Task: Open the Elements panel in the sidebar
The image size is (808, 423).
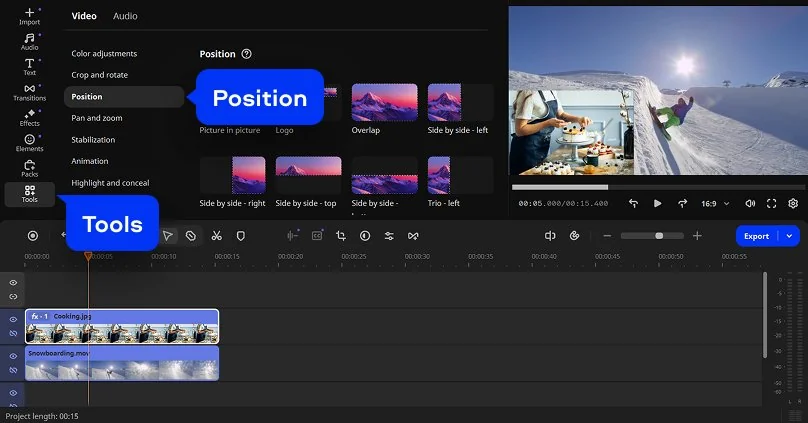Action: pos(29,142)
